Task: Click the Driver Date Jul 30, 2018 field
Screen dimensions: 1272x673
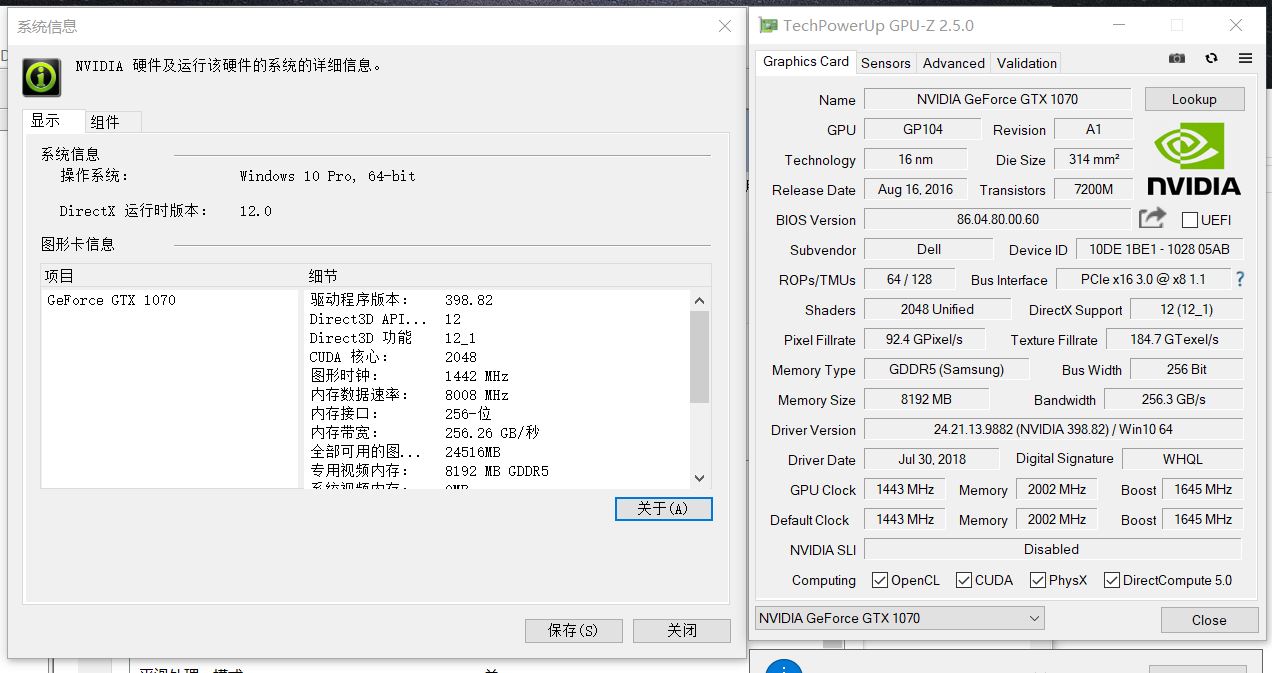Action: [x=931, y=459]
